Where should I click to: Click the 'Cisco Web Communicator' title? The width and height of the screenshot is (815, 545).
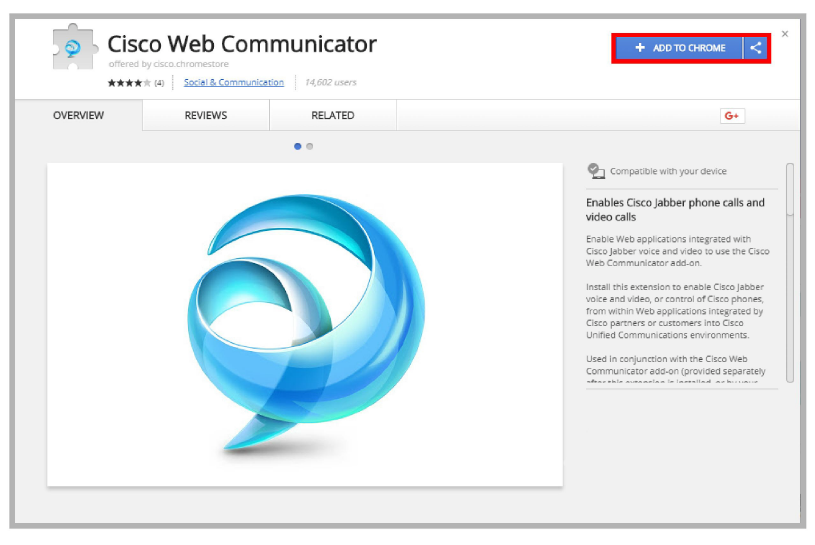(x=242, y=44)
